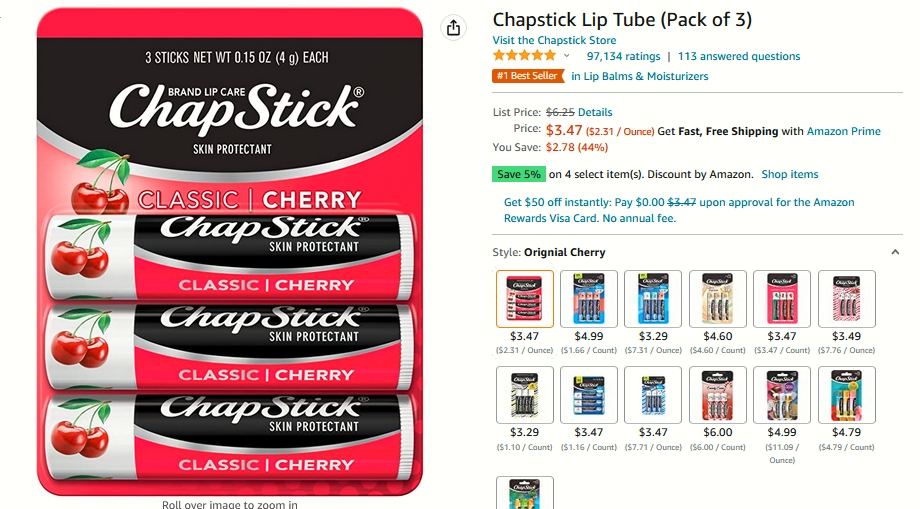Open the #1 Best Seller badge
920x509 pixels.
click(527, 76)
